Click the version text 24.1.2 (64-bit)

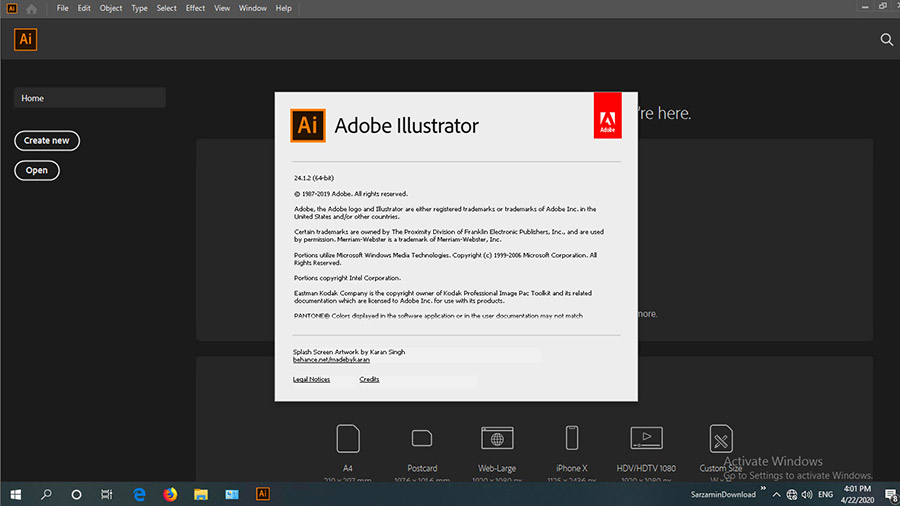[314, 178]
